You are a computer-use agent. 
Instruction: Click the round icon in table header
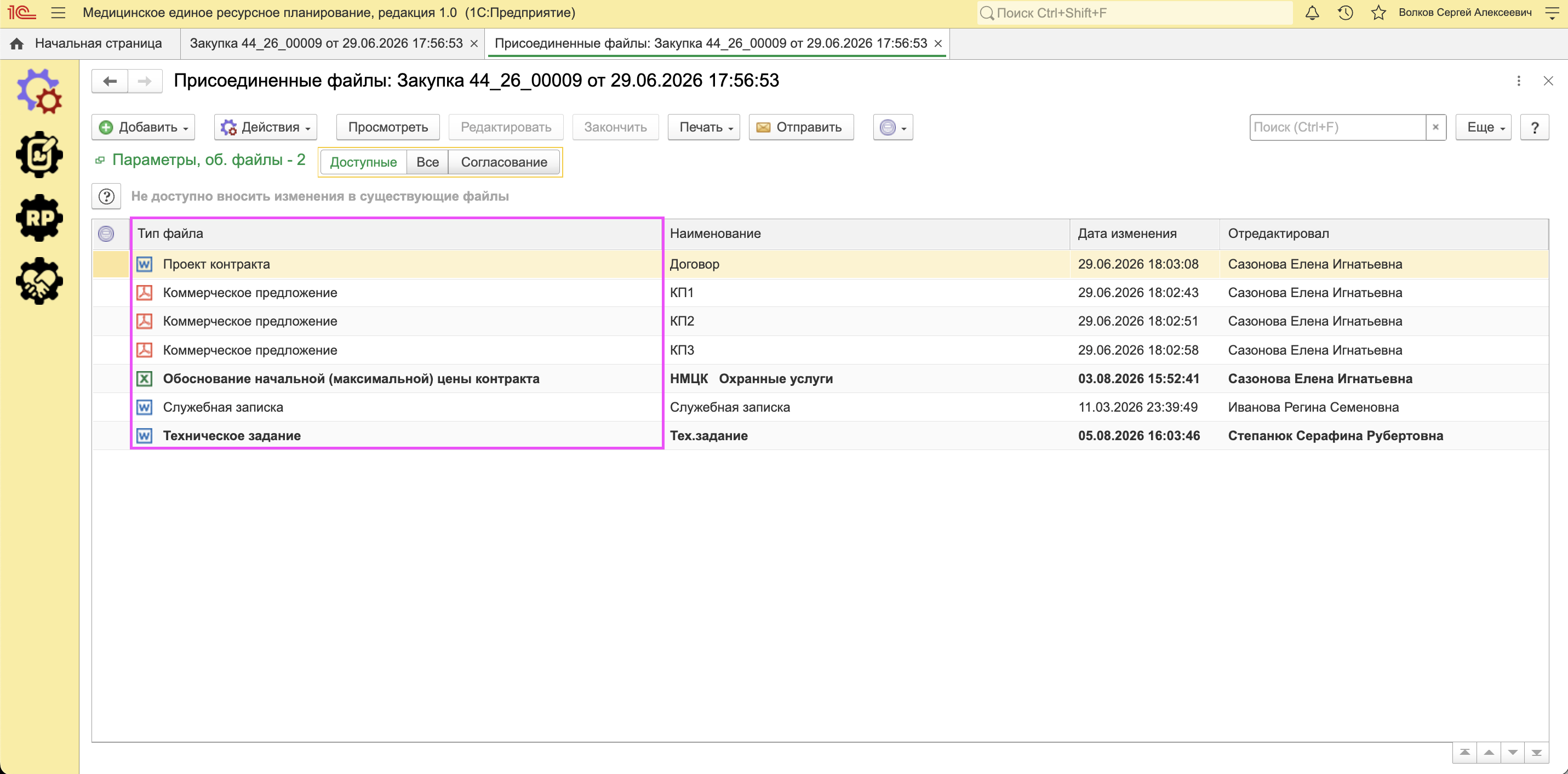[106, 234]
